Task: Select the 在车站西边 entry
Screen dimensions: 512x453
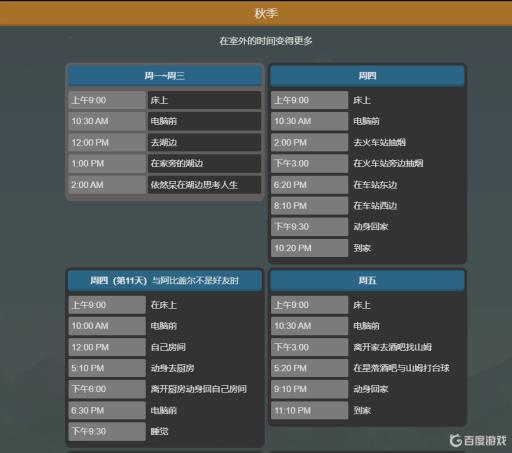Action: coord(375,206)
